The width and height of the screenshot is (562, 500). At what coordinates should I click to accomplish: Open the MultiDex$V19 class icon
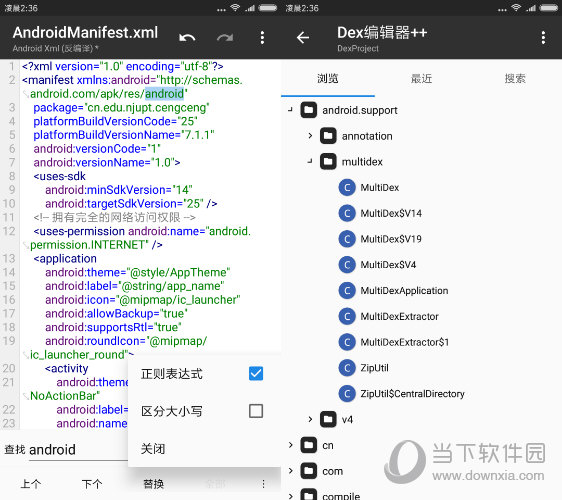[x=347, y=239]
